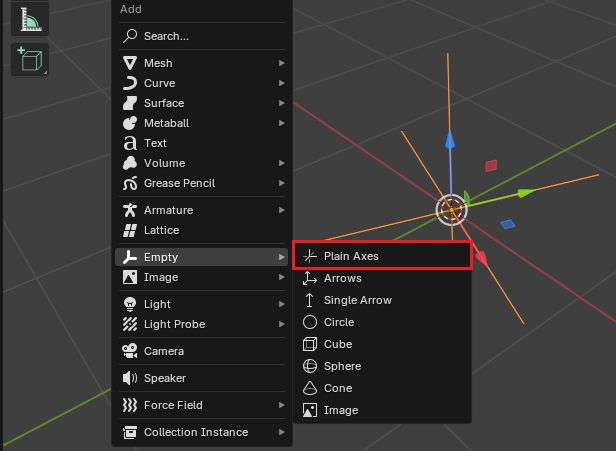616x451 pixels.
Task: Choose Image empty type in submenu
Action: pyautogui.click(x=382, y=410)
